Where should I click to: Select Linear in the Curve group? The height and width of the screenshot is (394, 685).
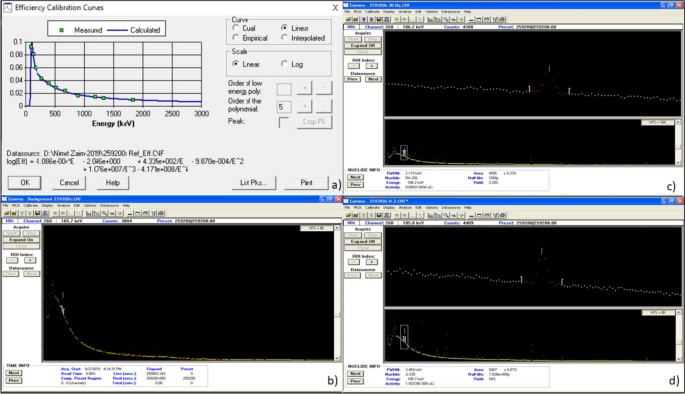[x=284, y=28]
